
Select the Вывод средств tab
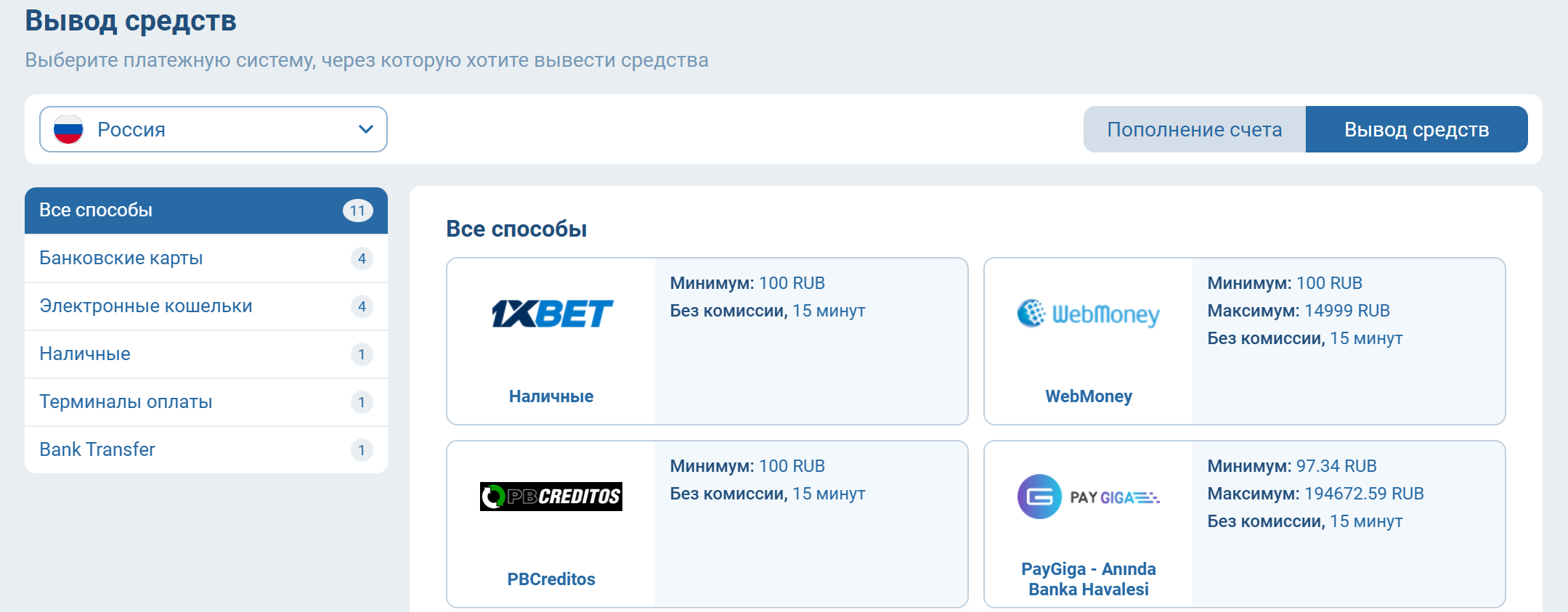[1416, 128]
